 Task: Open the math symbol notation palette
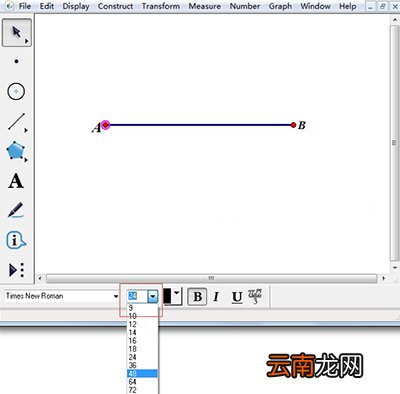pos(255,296)
